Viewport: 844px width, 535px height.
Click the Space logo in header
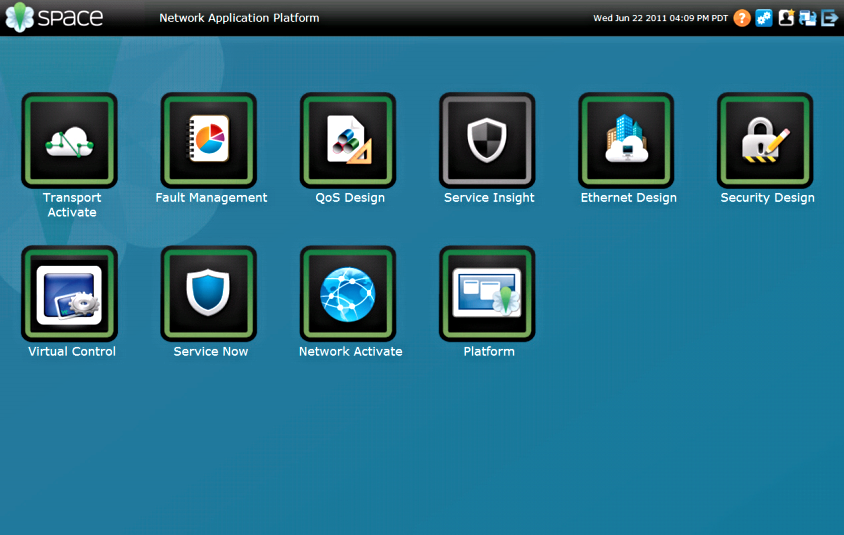[54, 17]
